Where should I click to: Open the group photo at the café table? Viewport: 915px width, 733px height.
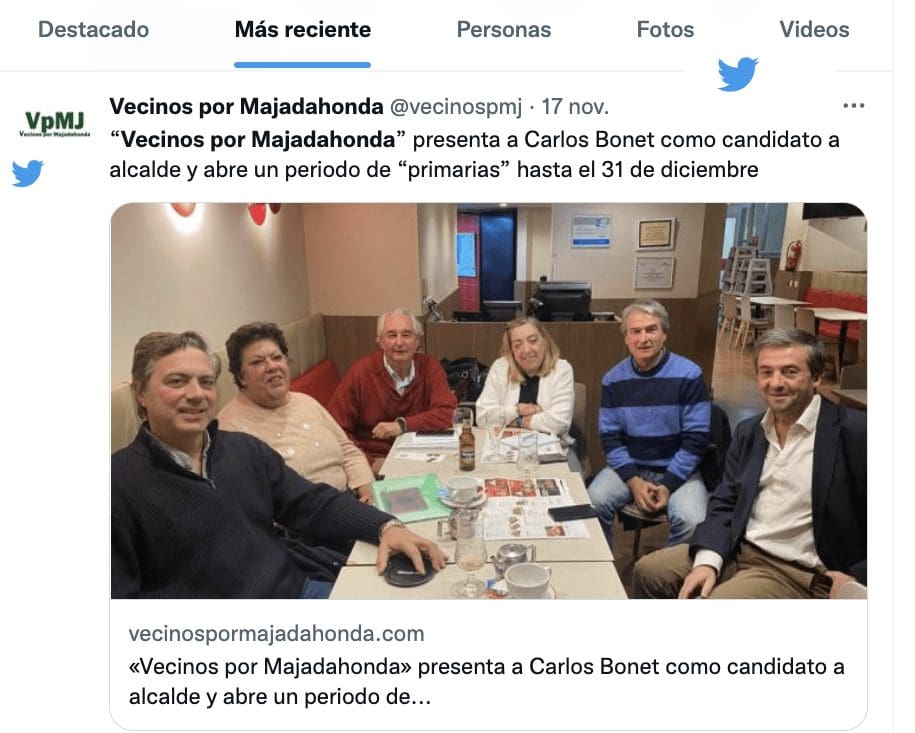[489, 400]
